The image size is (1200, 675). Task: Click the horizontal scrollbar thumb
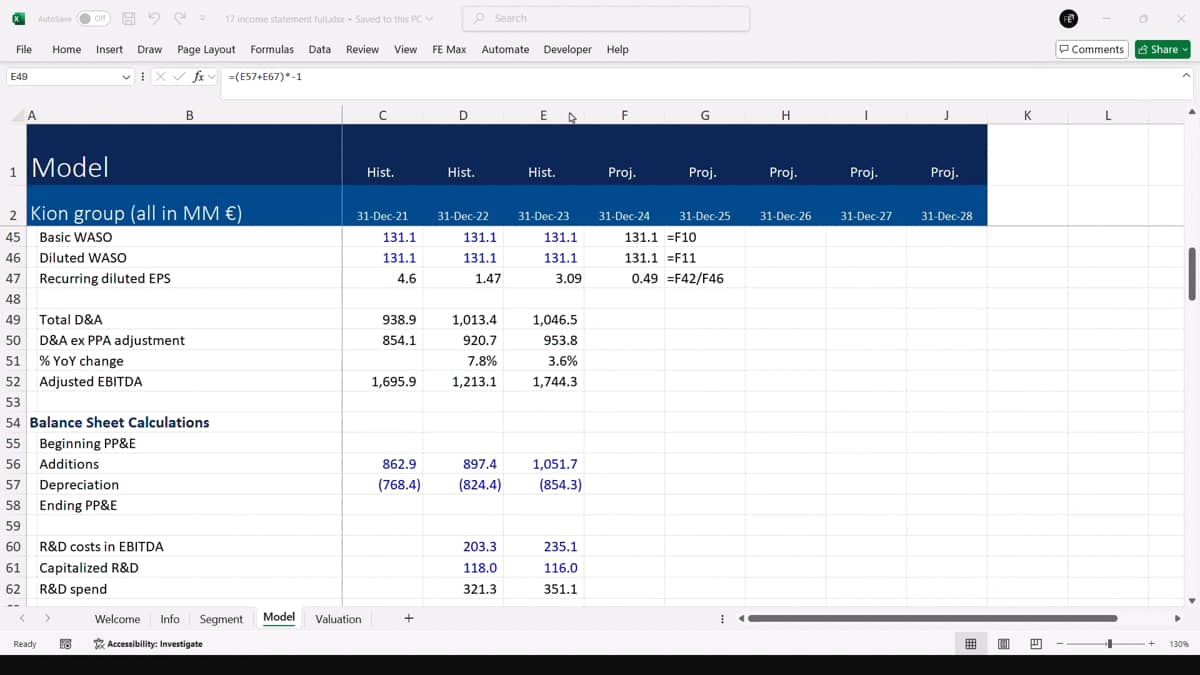tap(932, 618)
